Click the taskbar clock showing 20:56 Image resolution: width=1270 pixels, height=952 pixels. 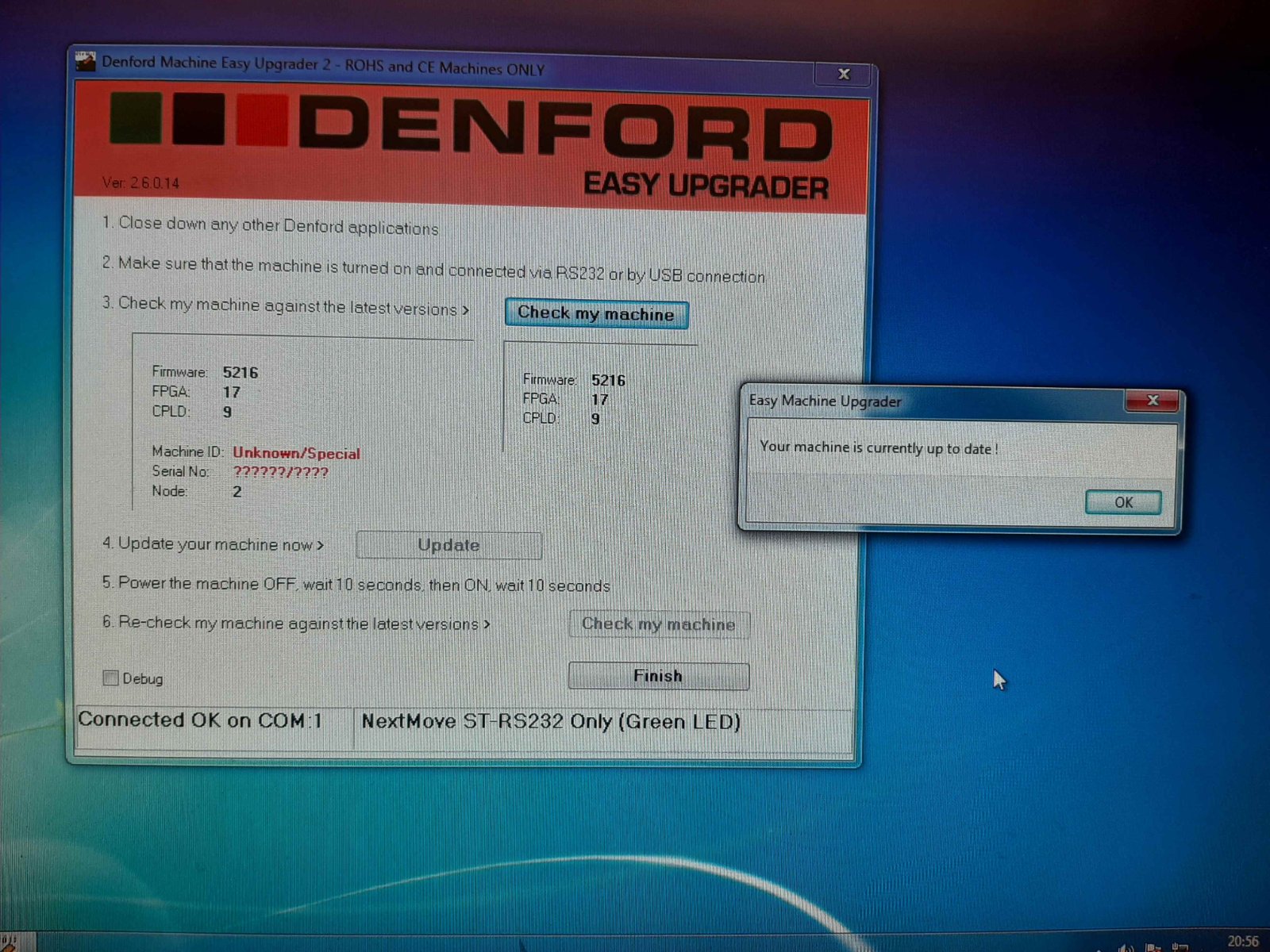click(x=1242, y=941)
